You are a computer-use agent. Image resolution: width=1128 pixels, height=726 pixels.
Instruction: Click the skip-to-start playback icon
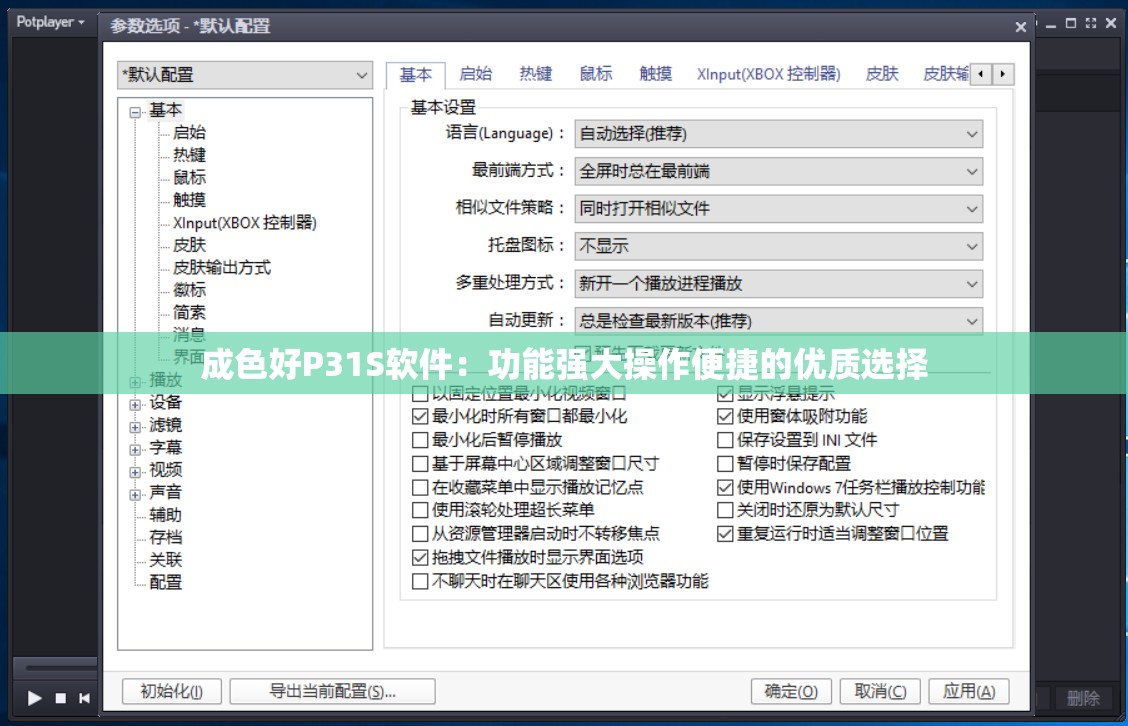[84, 698]
